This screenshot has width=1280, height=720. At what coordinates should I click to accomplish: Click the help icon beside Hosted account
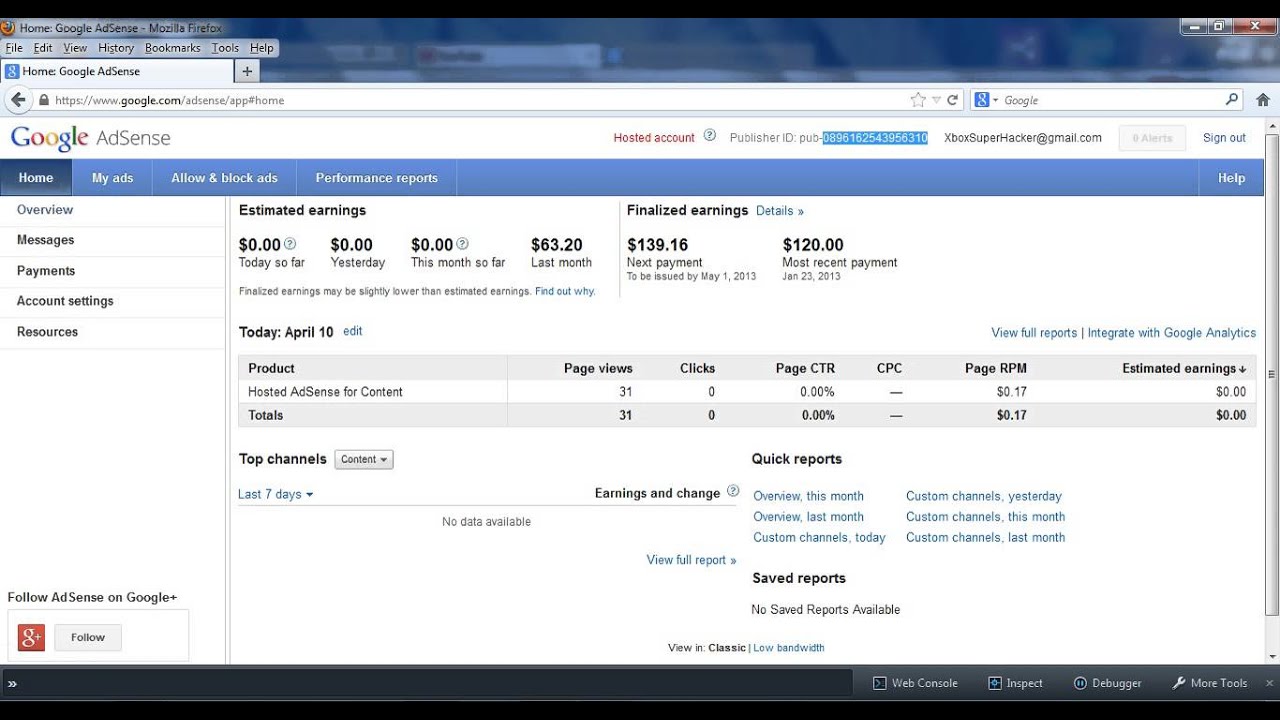pyautogui.click(x=710, y=136)
